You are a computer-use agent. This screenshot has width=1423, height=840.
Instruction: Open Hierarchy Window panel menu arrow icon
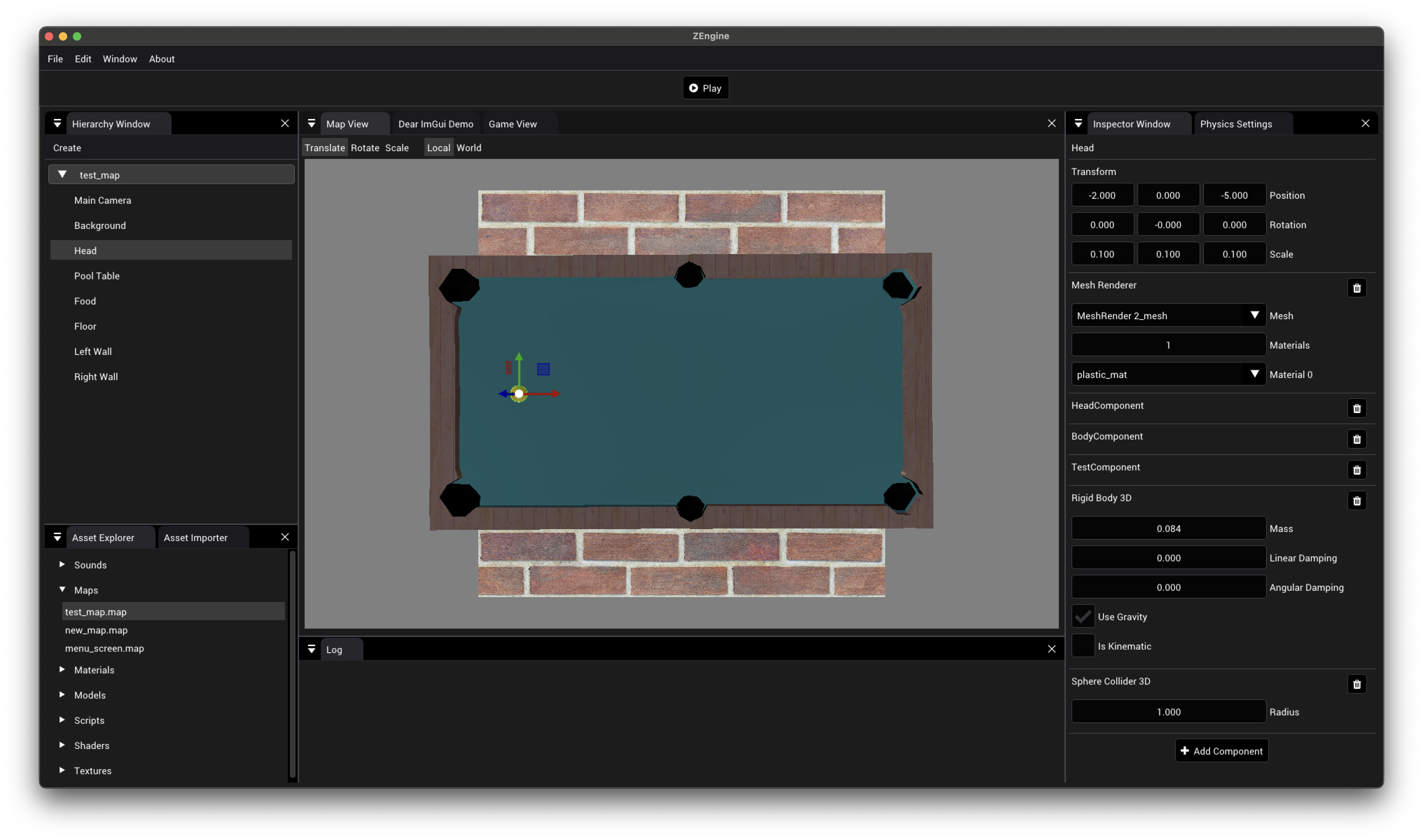pos(57,124)
